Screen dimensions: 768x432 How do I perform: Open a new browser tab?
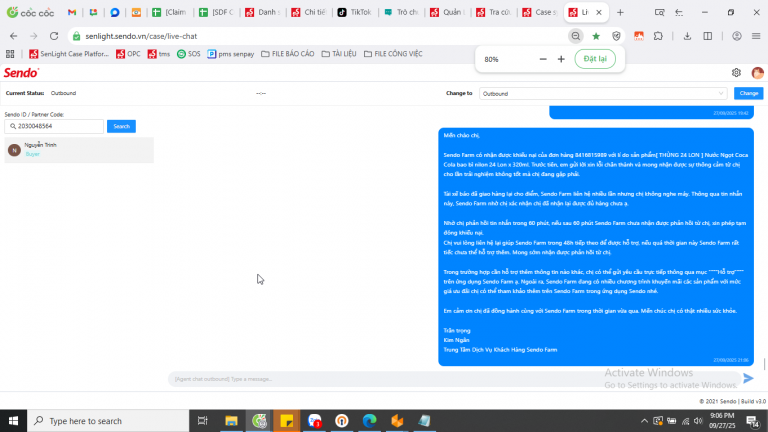(620, 12)
